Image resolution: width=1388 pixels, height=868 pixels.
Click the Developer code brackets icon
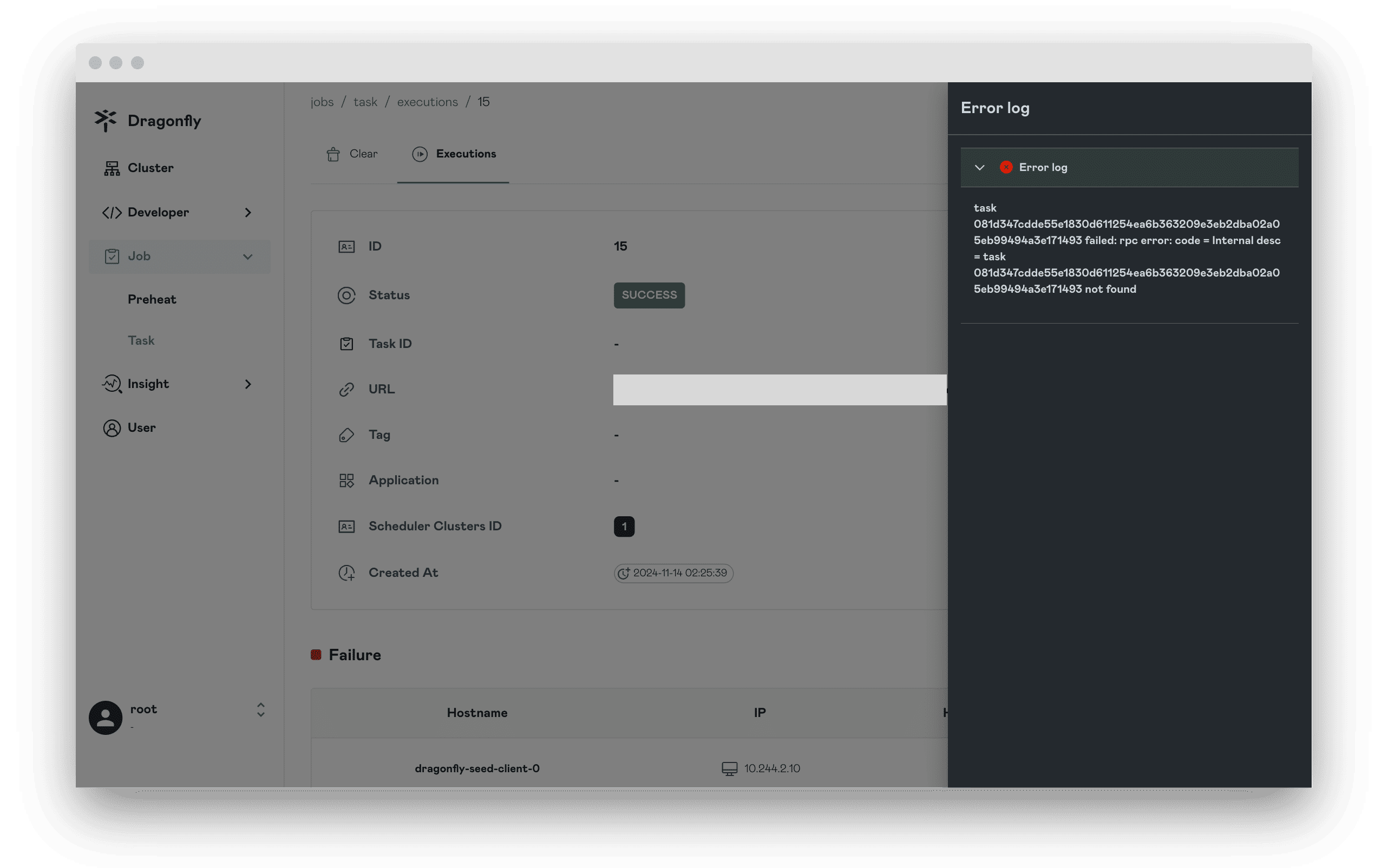click(x=112, y=213)
